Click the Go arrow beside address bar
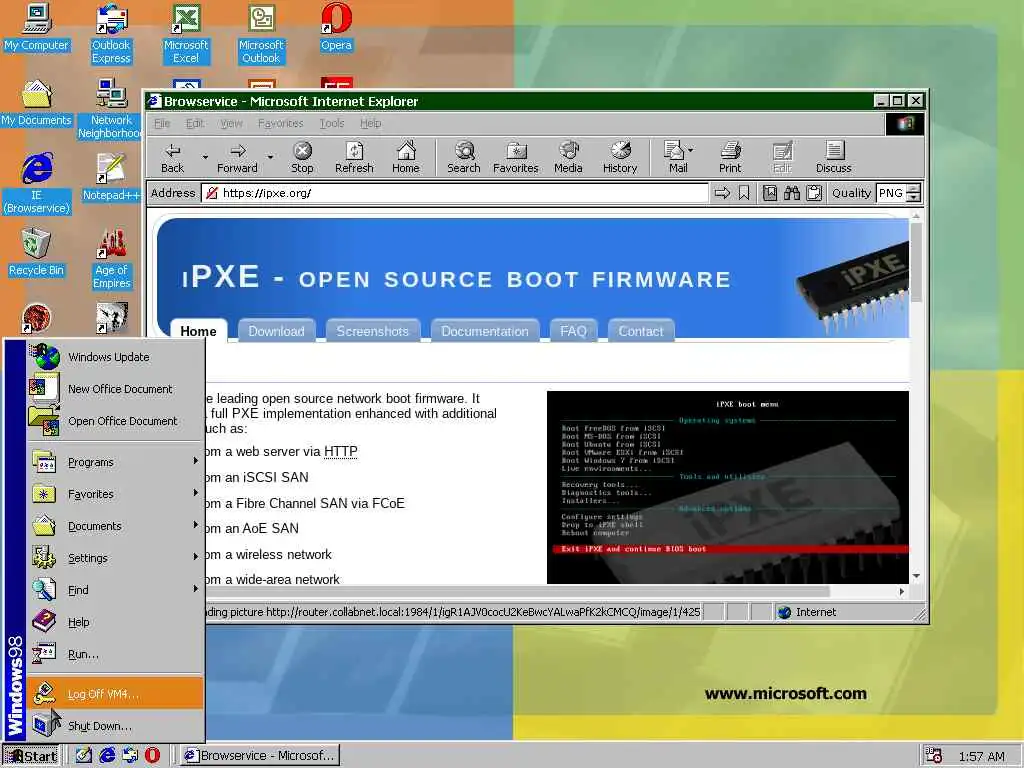The image size is (1024, 768). coord(722,193)
